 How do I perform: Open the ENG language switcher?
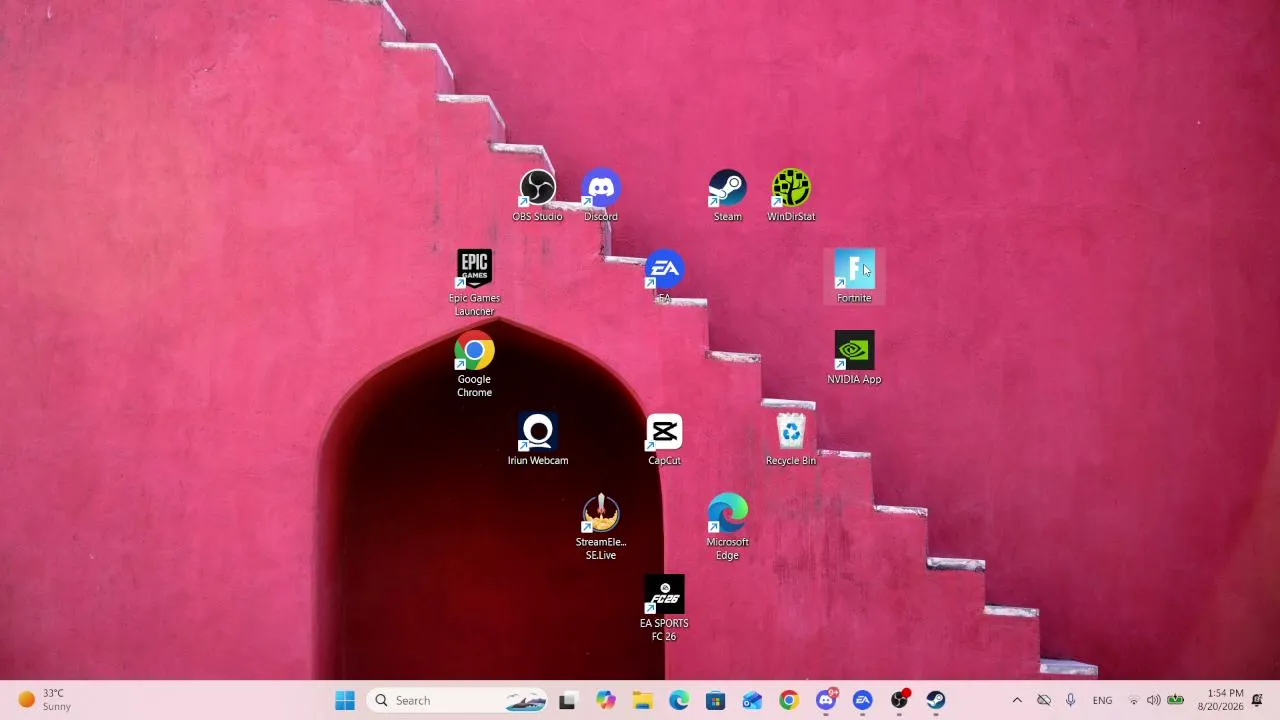[1102, 701]
